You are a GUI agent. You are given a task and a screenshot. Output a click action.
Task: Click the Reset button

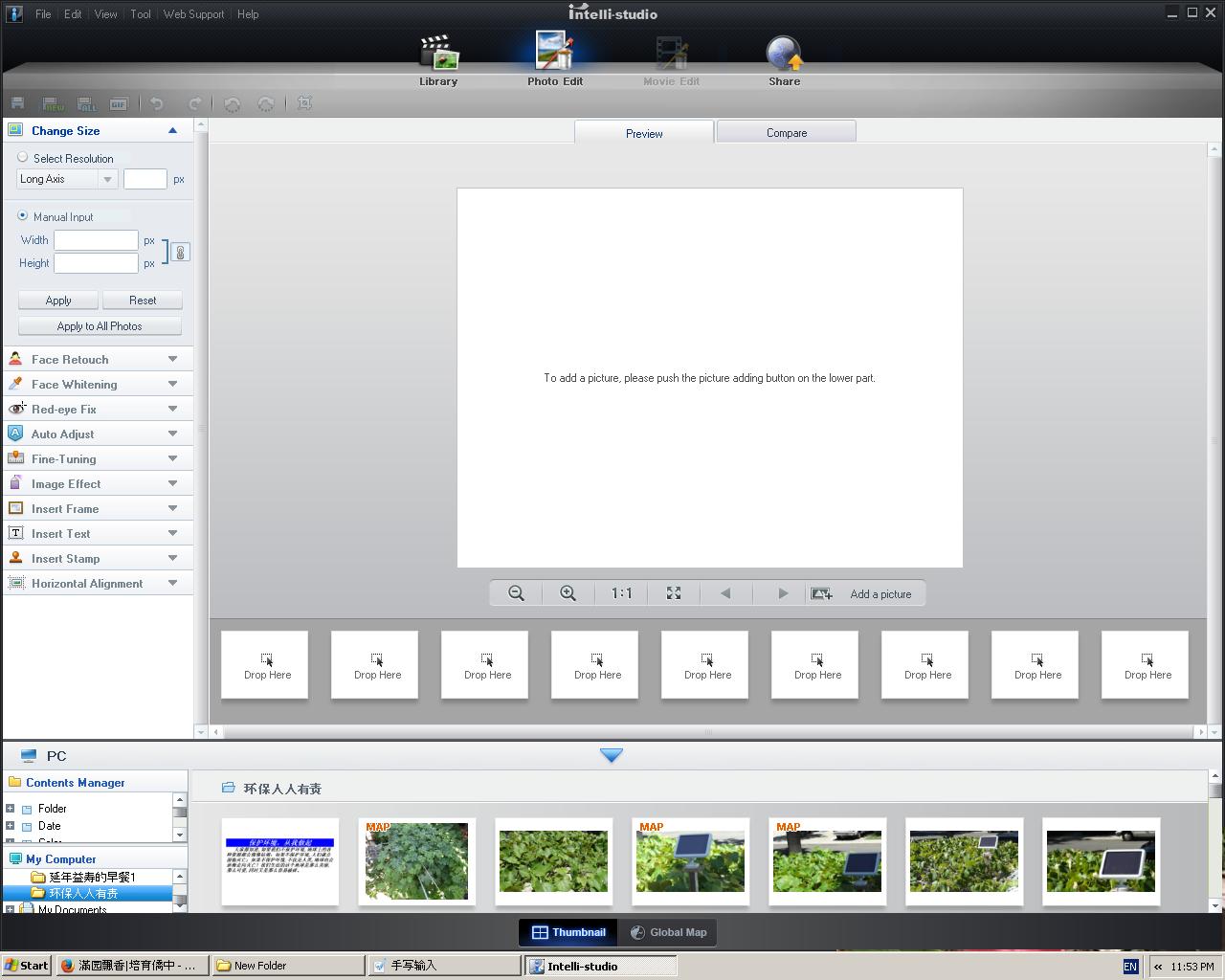tap(143, 301)
